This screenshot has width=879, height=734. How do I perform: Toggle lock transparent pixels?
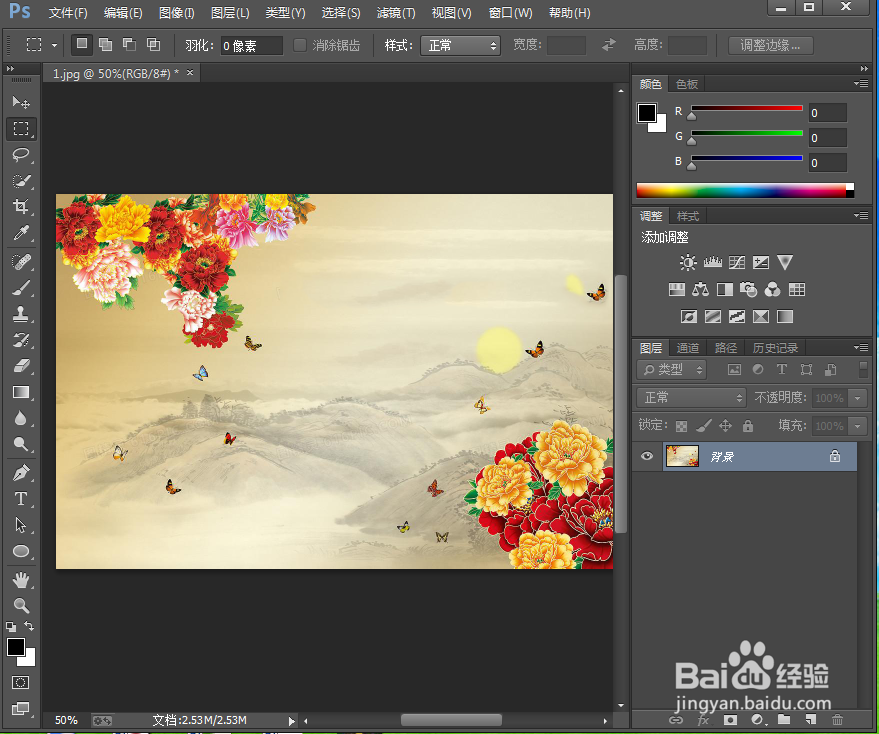click(x=681, y=426)
